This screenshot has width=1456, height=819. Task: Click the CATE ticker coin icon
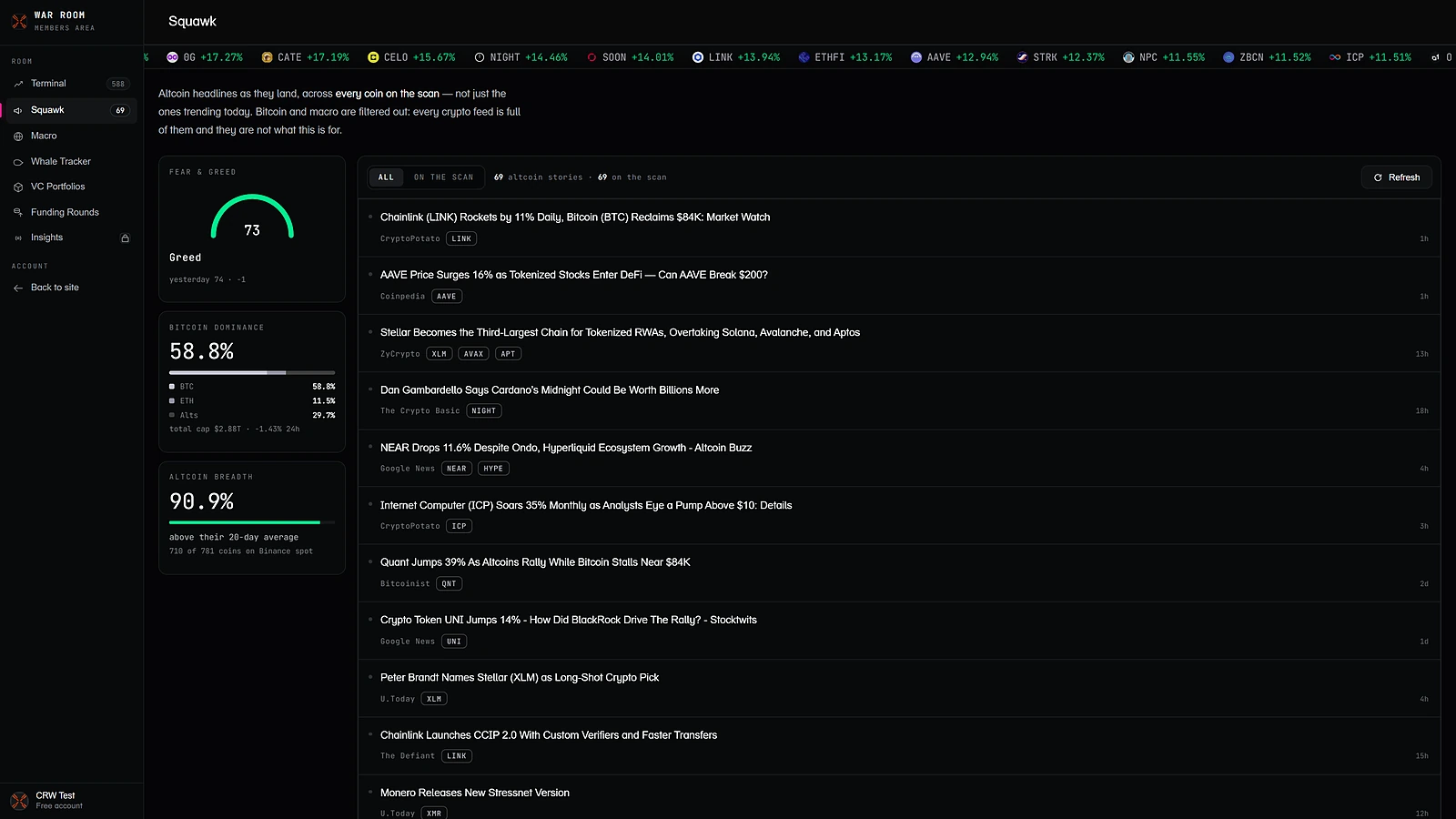click(268, 57)
